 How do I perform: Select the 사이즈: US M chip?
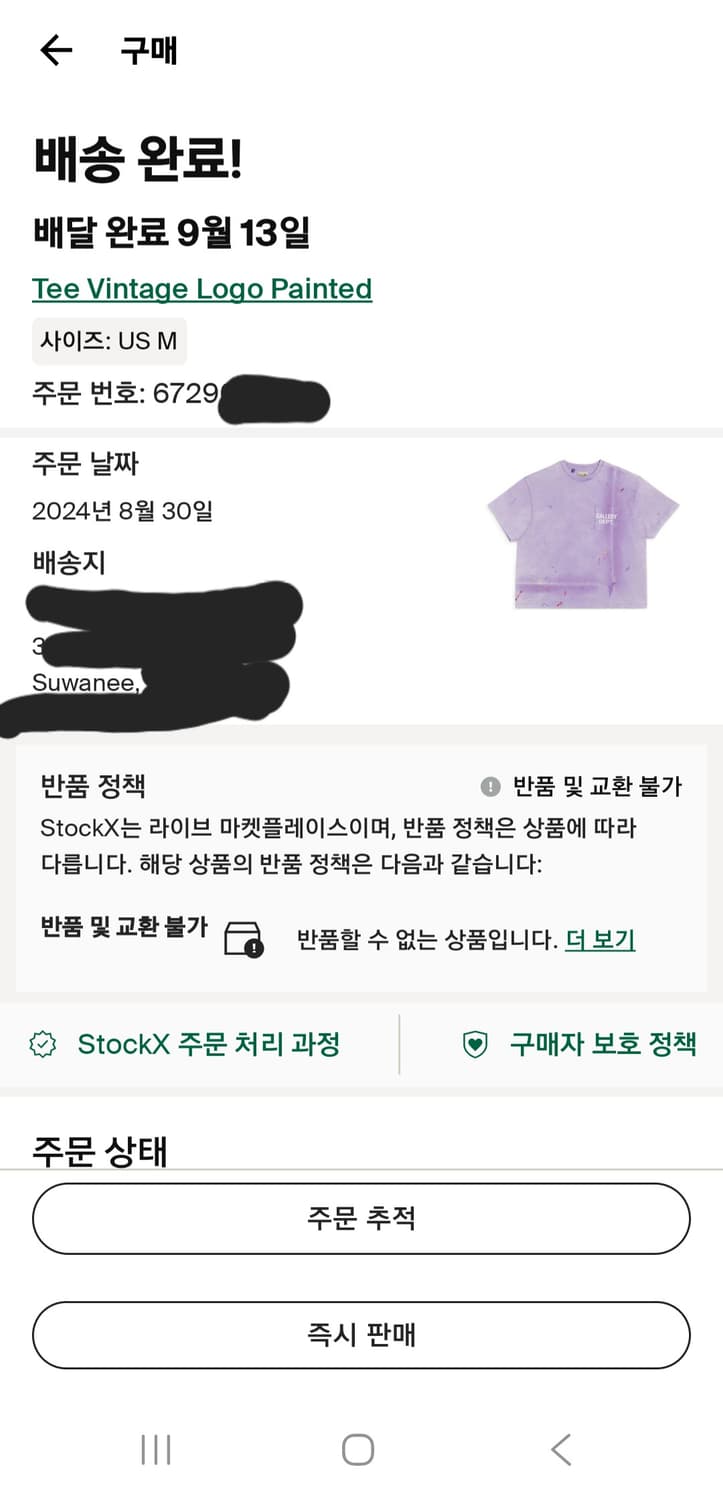coord(109,341)
